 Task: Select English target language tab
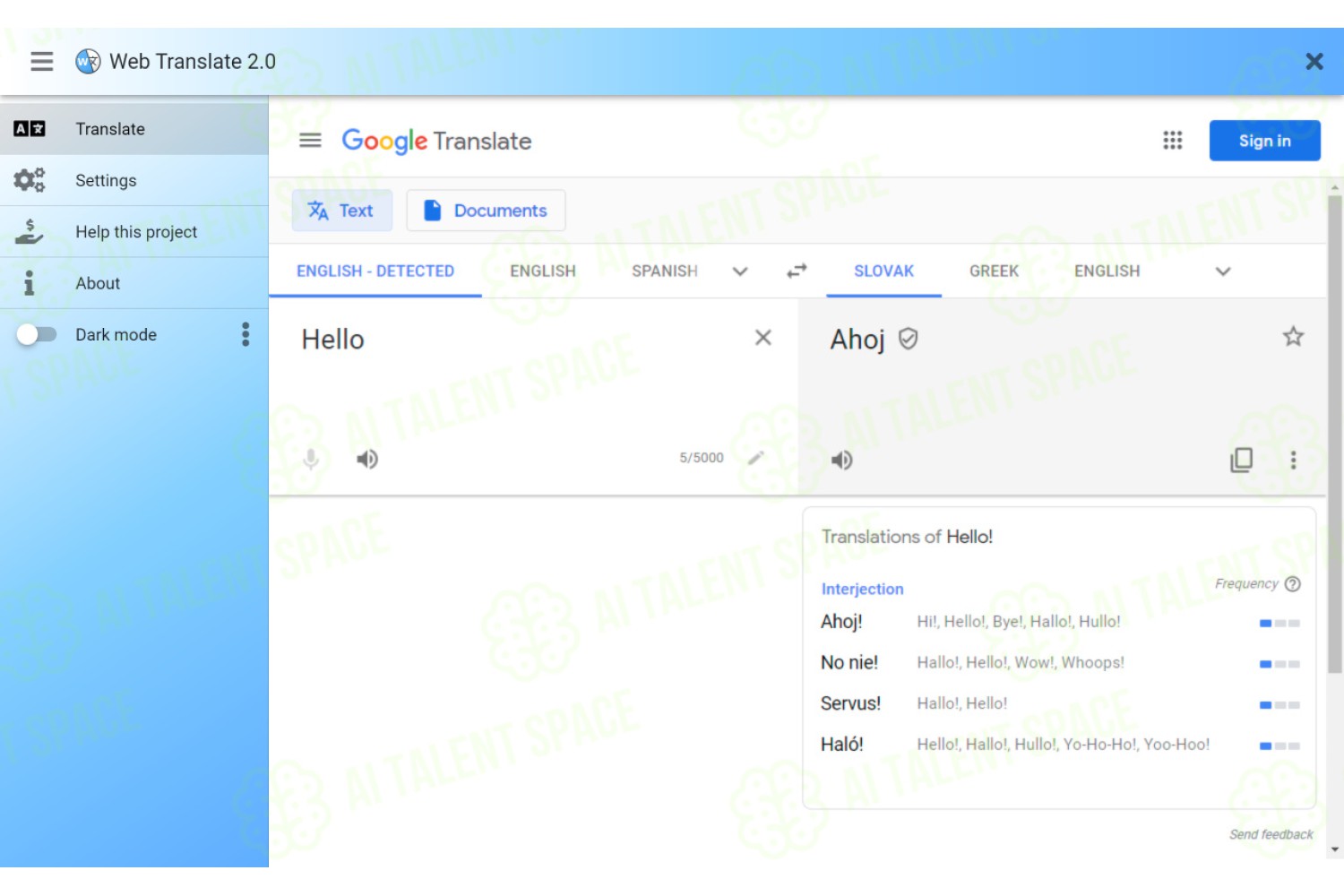pyautogui.click(x=1107, y=271)
